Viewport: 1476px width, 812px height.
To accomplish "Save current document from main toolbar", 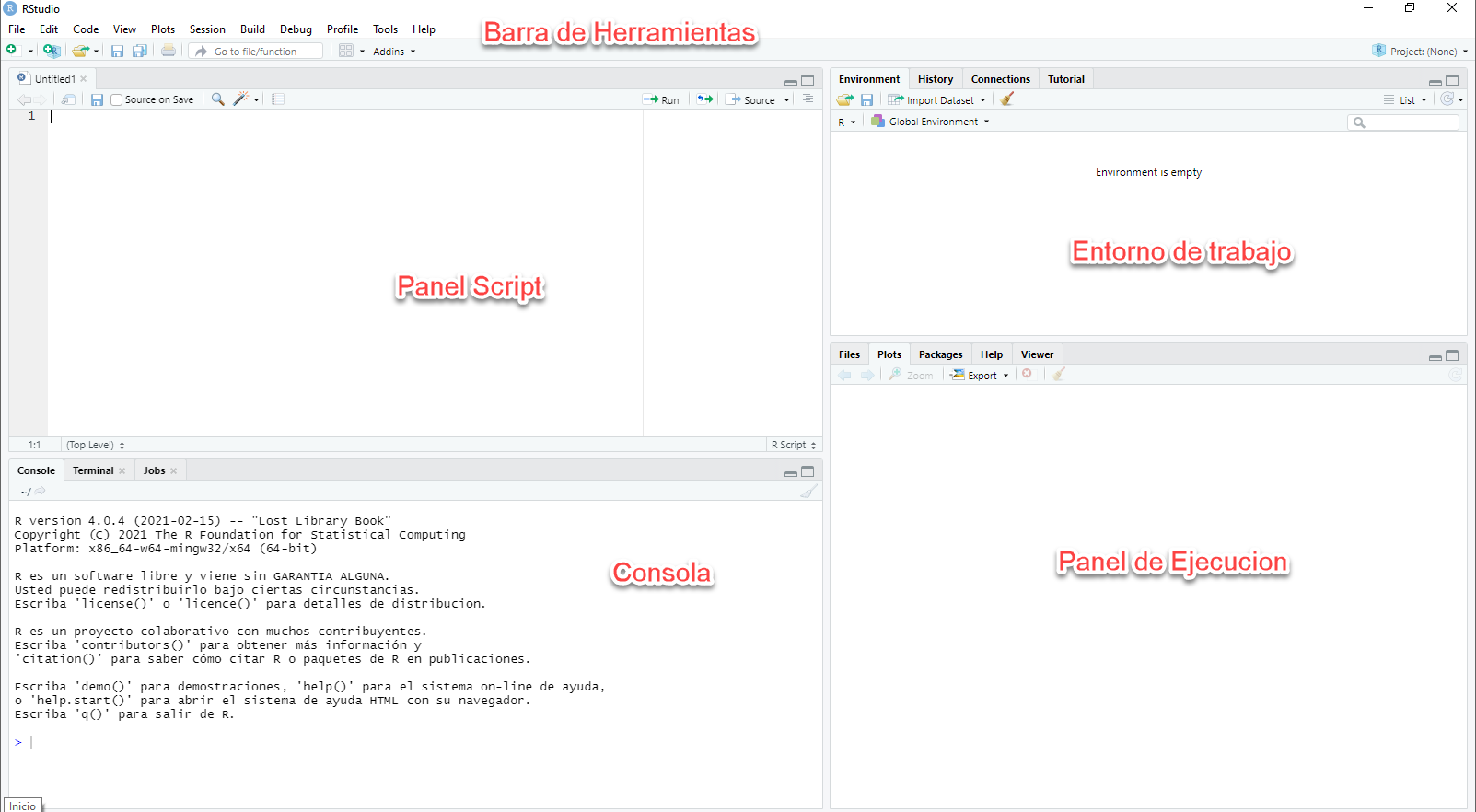I will pos(117,52).
